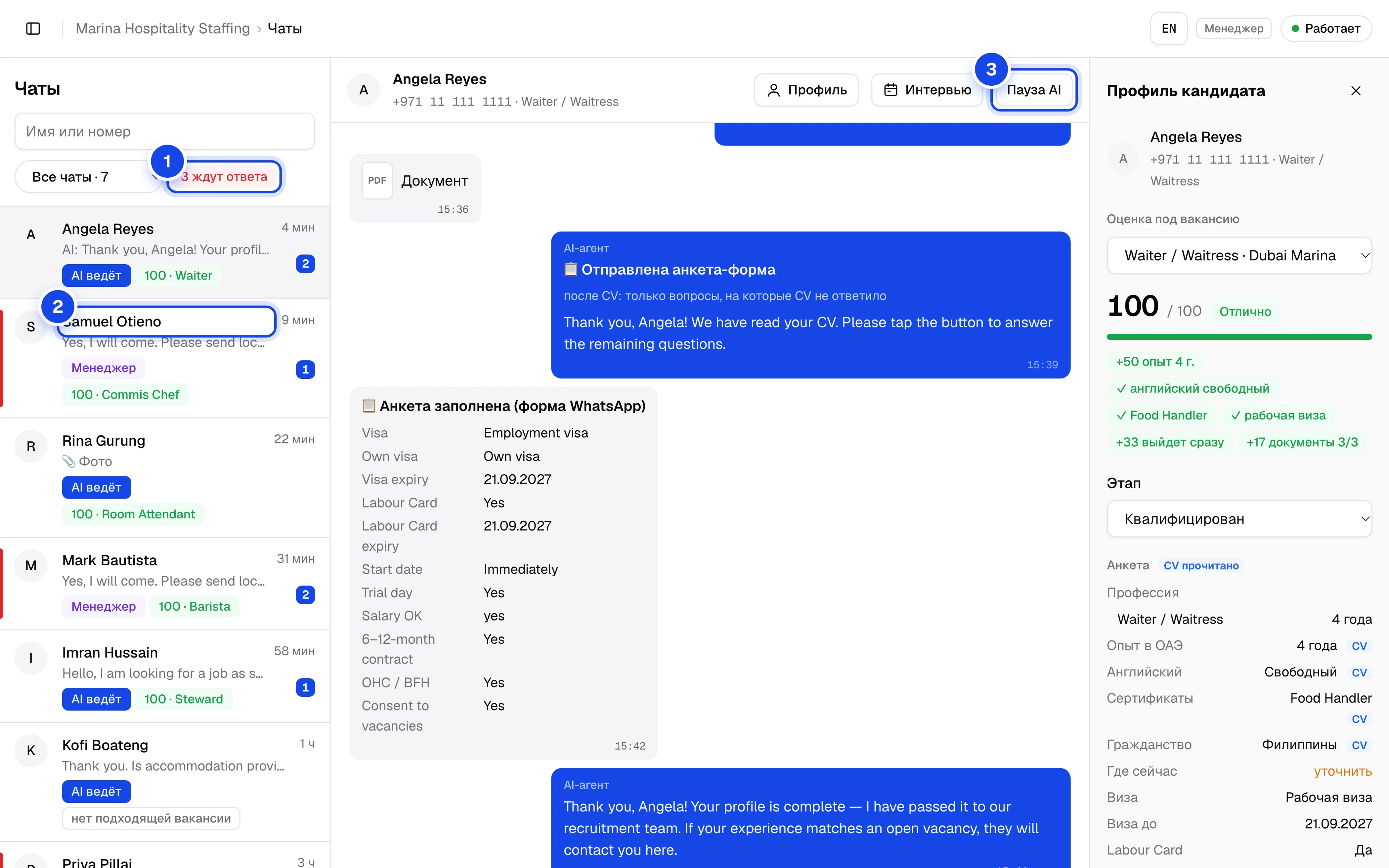Toggle the Работает status indicator
This screenshot has width=1389, height=868.
pyautogui.click(x=1326, y=29)
